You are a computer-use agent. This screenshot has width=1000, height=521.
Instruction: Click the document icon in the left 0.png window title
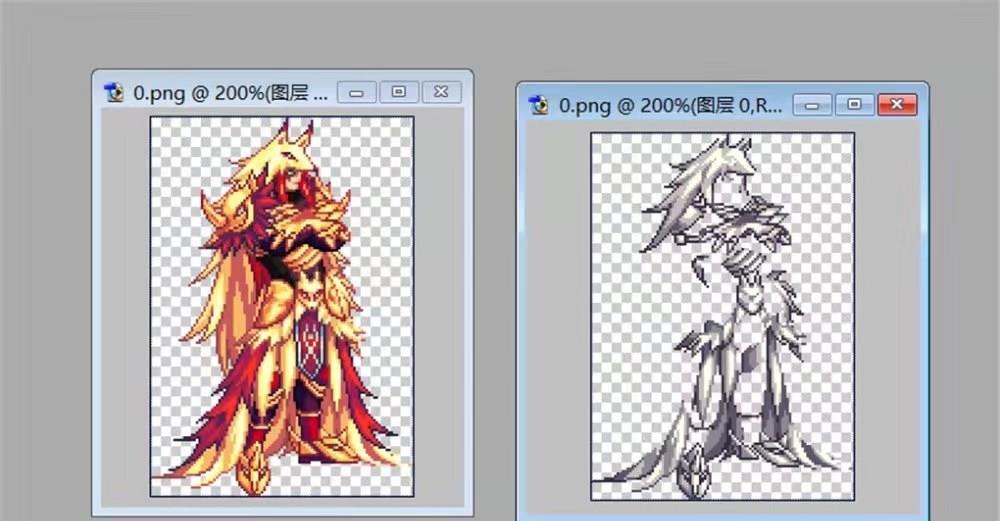click(114, 92)
